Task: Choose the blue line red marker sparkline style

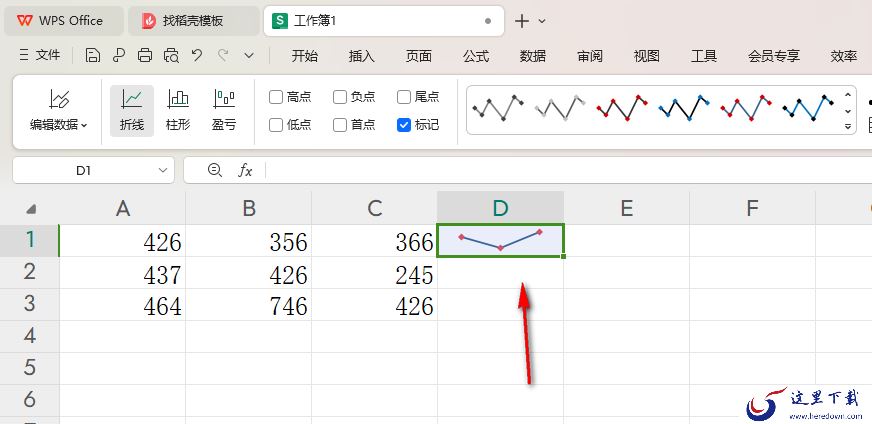Action: (x=746, y=108)
